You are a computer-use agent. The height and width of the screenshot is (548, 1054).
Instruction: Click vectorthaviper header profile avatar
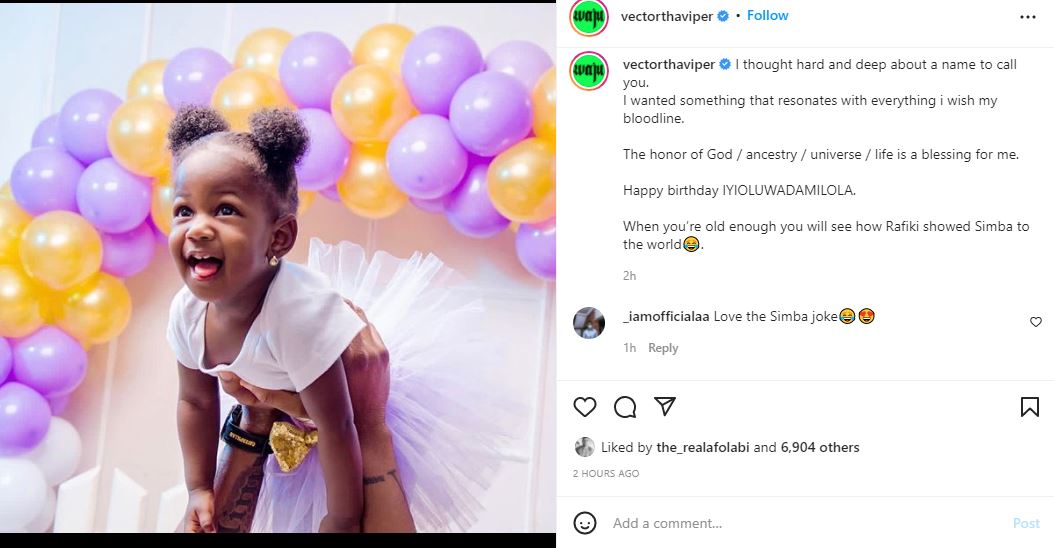(589, 17)
